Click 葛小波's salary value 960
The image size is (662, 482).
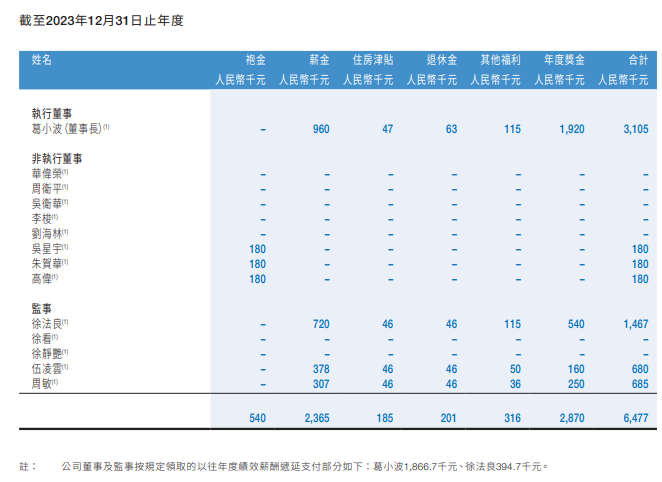(321, 129)
